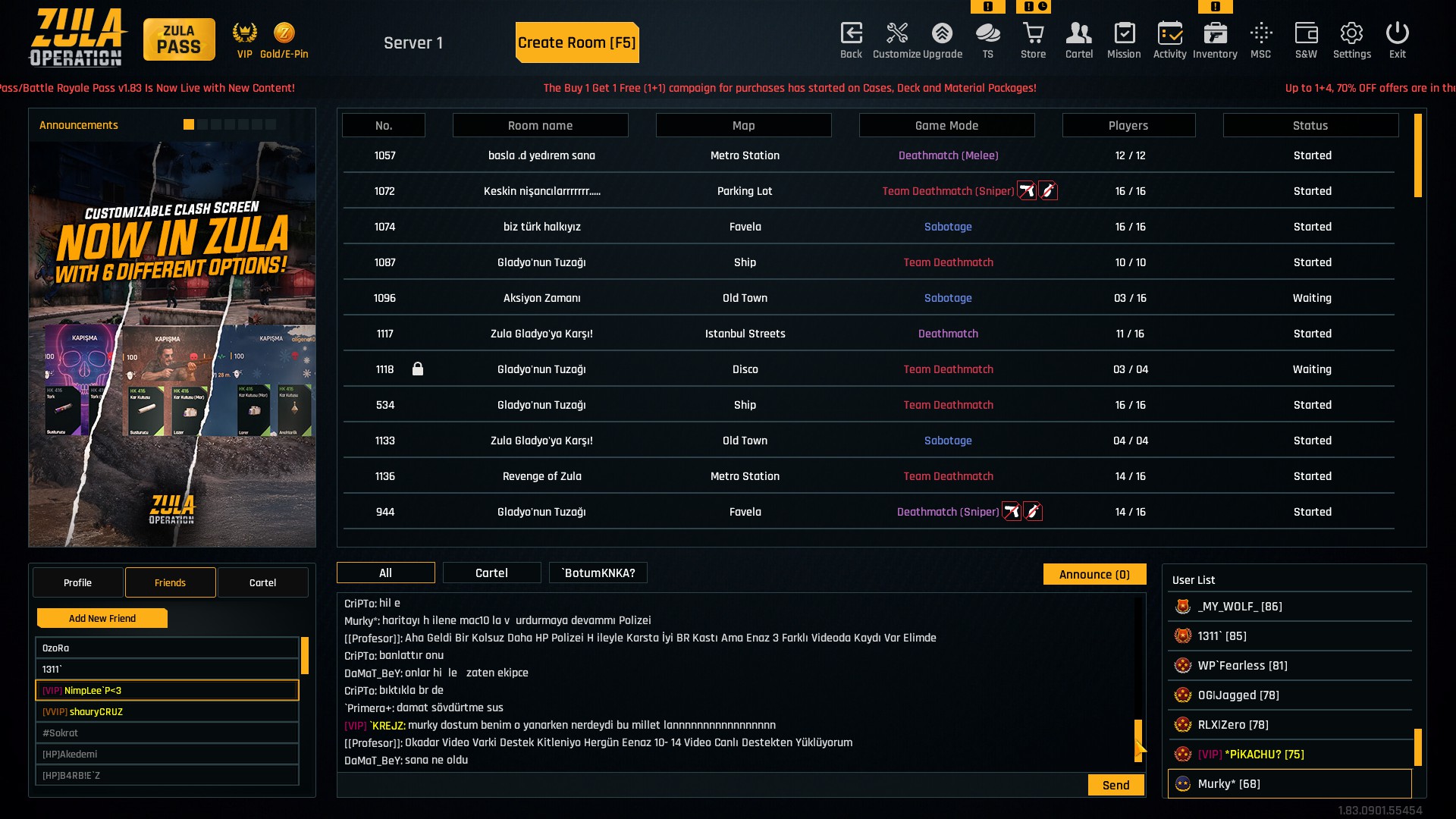Switch to the Friends tab
Image resolution: width=1456 pixels, height=819 pixels.
coord(170,582)
